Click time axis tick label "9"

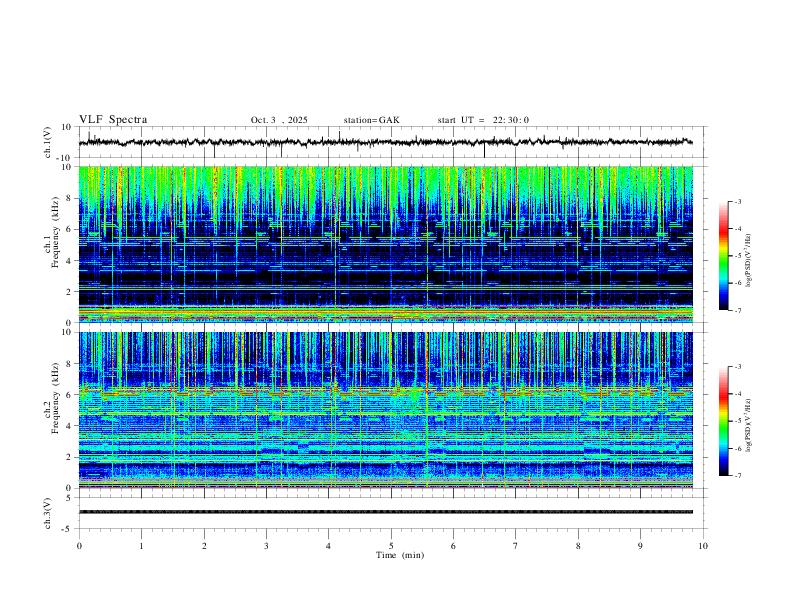[x=640, y=546]
